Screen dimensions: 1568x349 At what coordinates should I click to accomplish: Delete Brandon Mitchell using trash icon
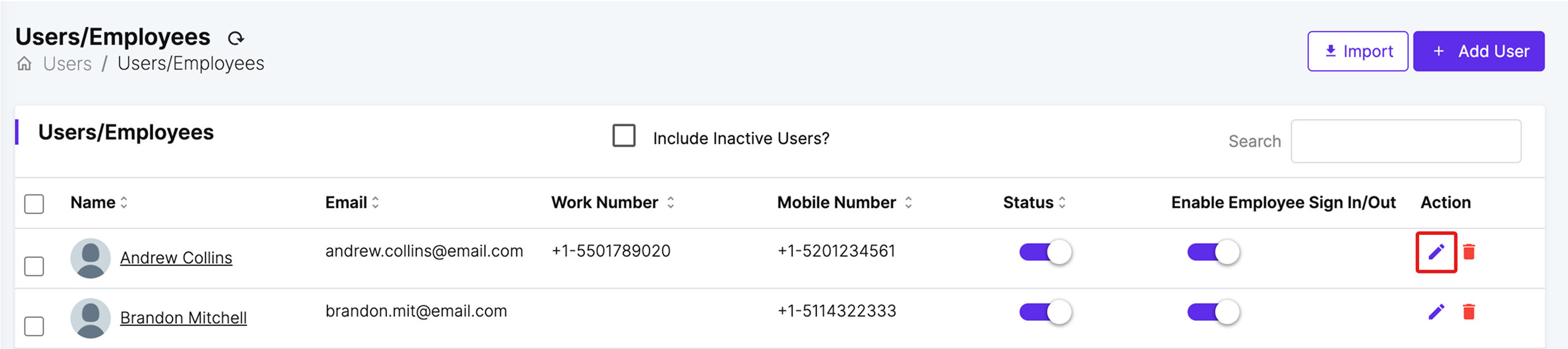coord(1469,312)
